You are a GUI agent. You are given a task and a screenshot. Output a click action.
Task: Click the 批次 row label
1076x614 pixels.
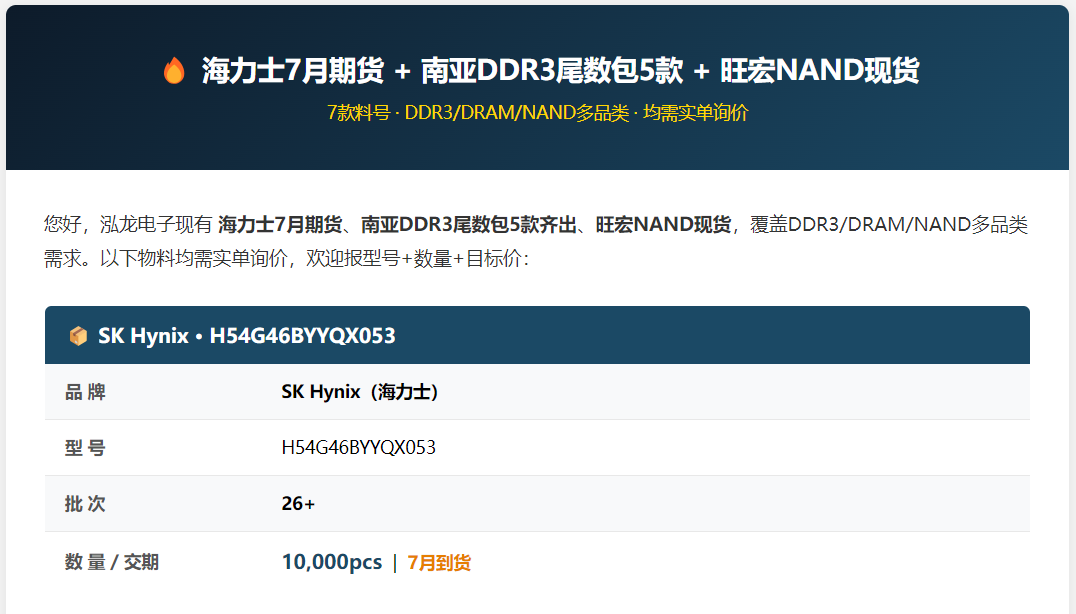[x=85, y=504]
